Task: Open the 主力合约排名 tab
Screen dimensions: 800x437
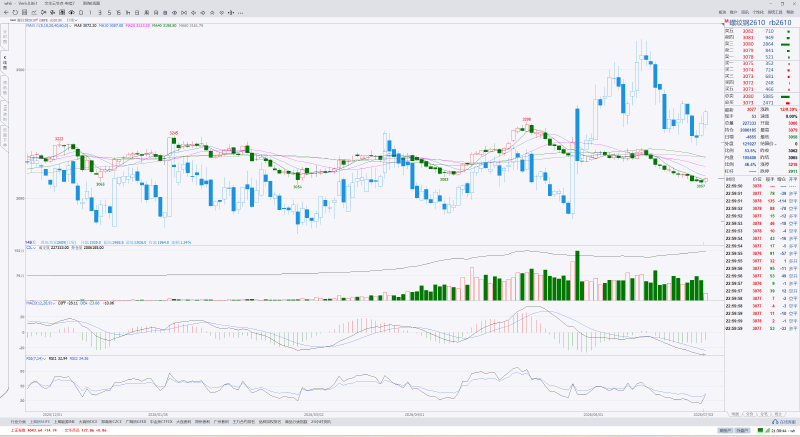Action: click(243, 422)
